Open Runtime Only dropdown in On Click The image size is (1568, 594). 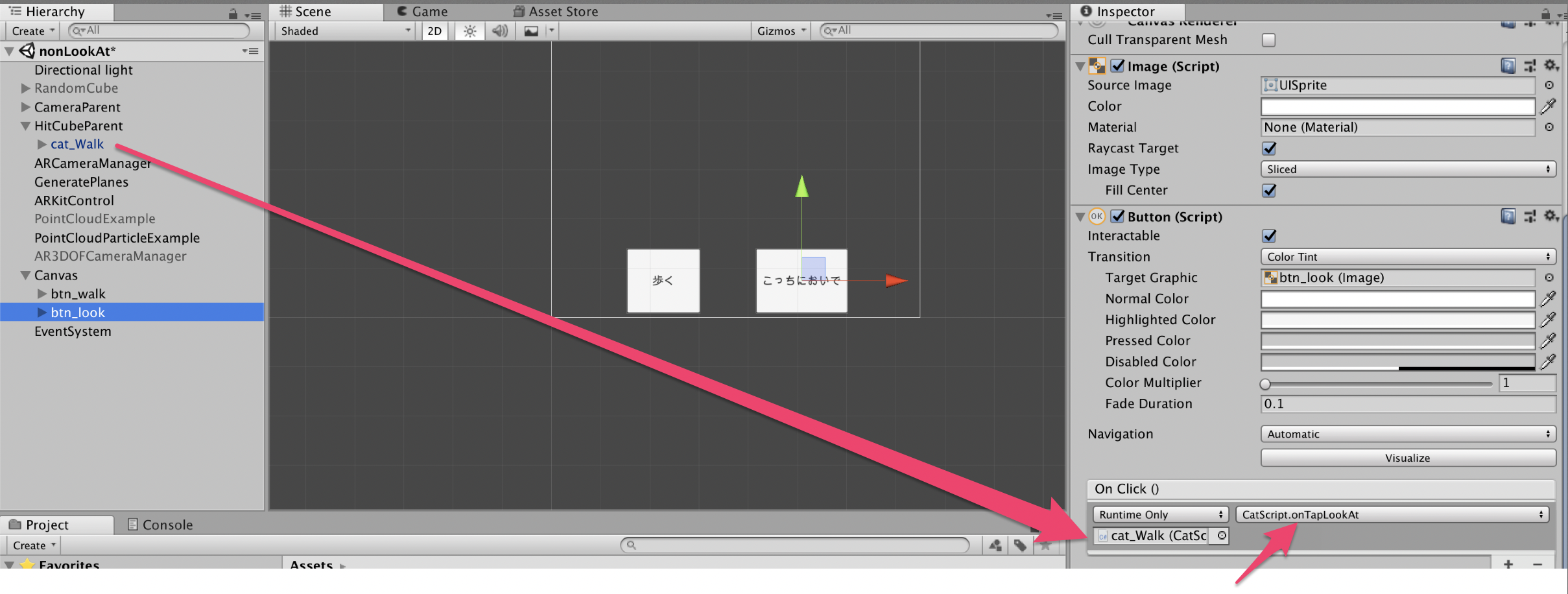click(x=1160, y=514)
